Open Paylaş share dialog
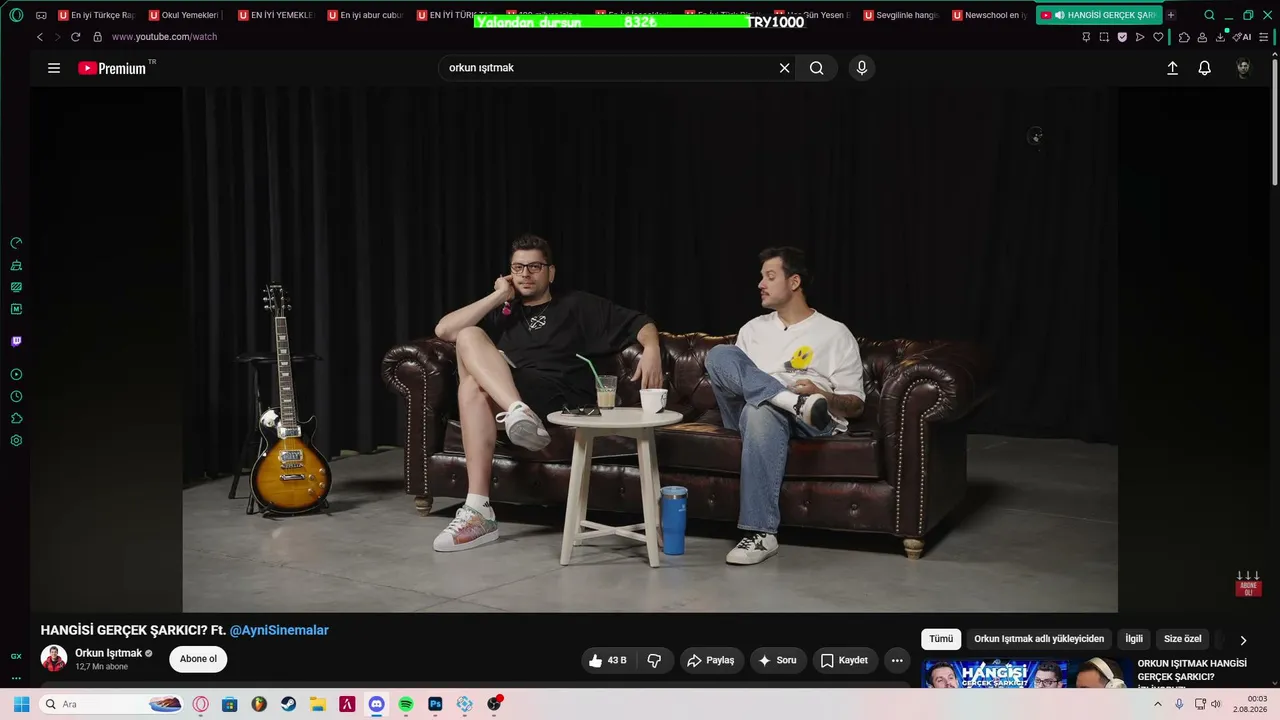 tap(711, 660)
